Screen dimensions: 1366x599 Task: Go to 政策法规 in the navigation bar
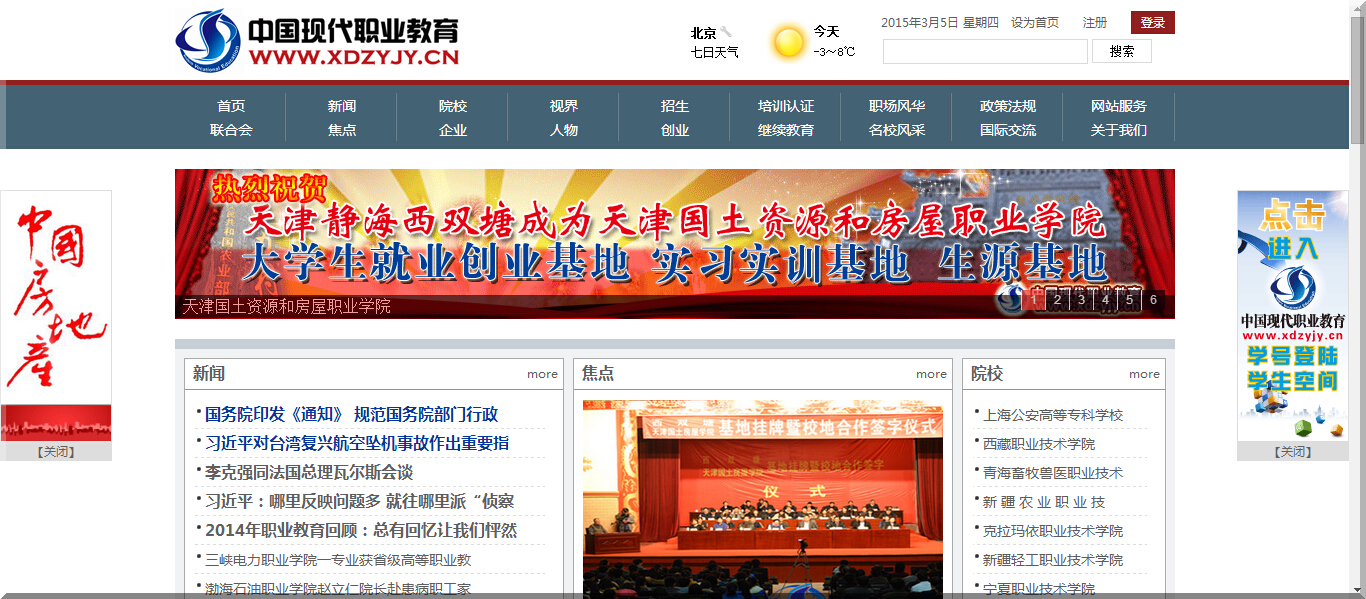[1007, 106]
